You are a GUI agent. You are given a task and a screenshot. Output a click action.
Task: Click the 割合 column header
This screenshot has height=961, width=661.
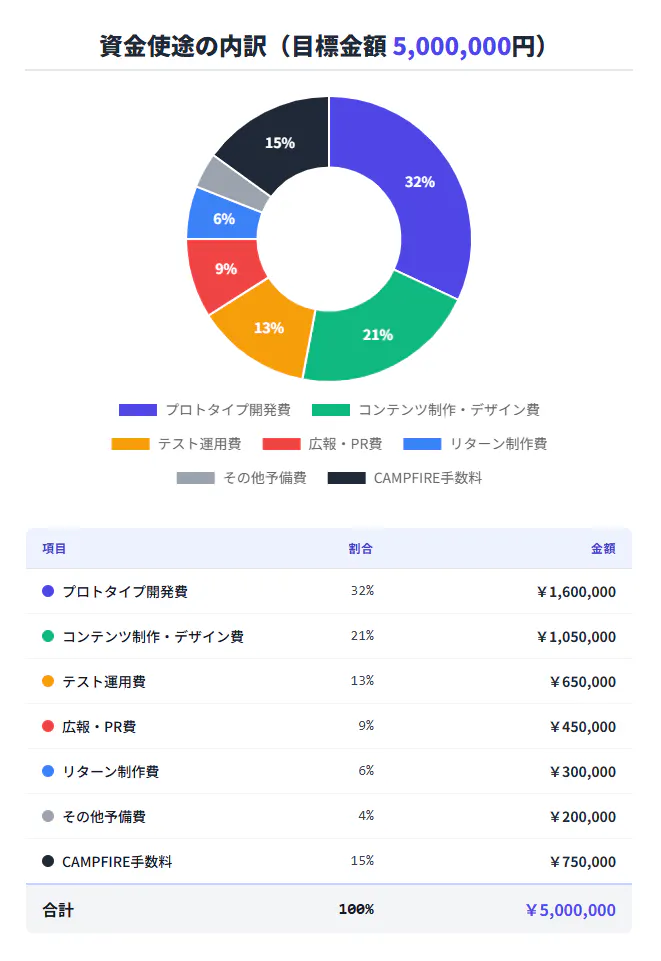tap(360, 549)
